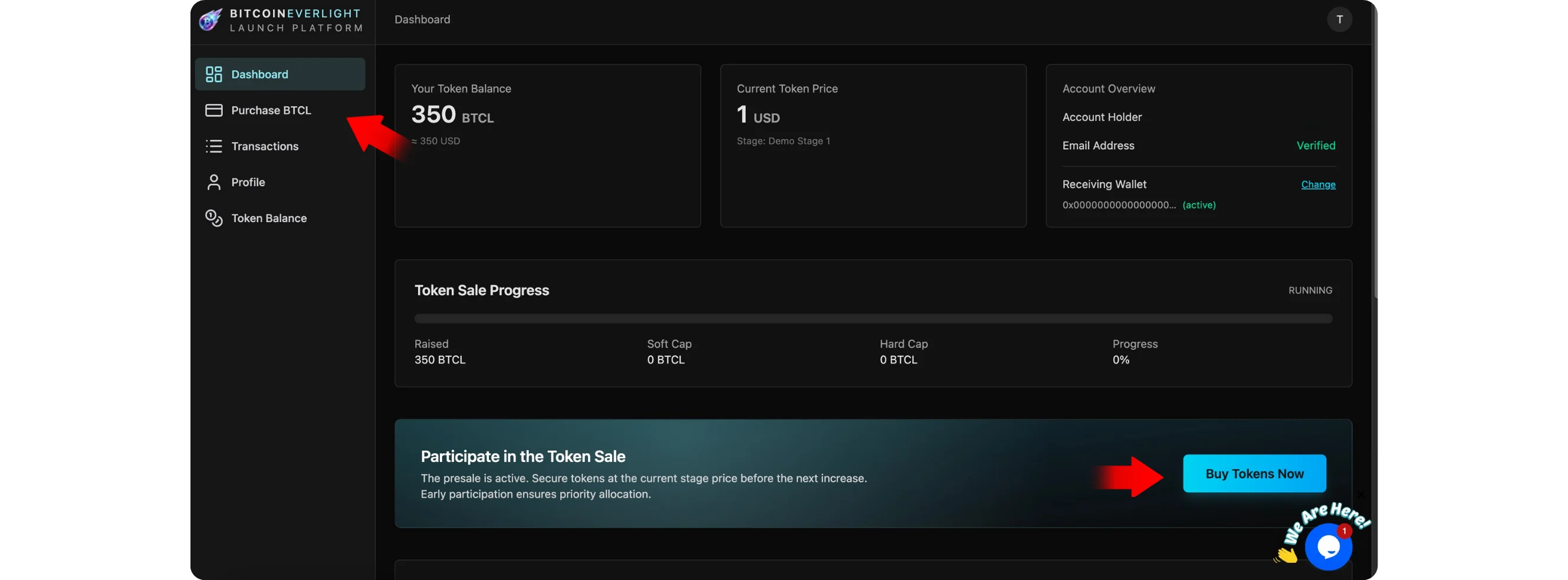Open the Token Balance menu label

click(x=268, y=218)
